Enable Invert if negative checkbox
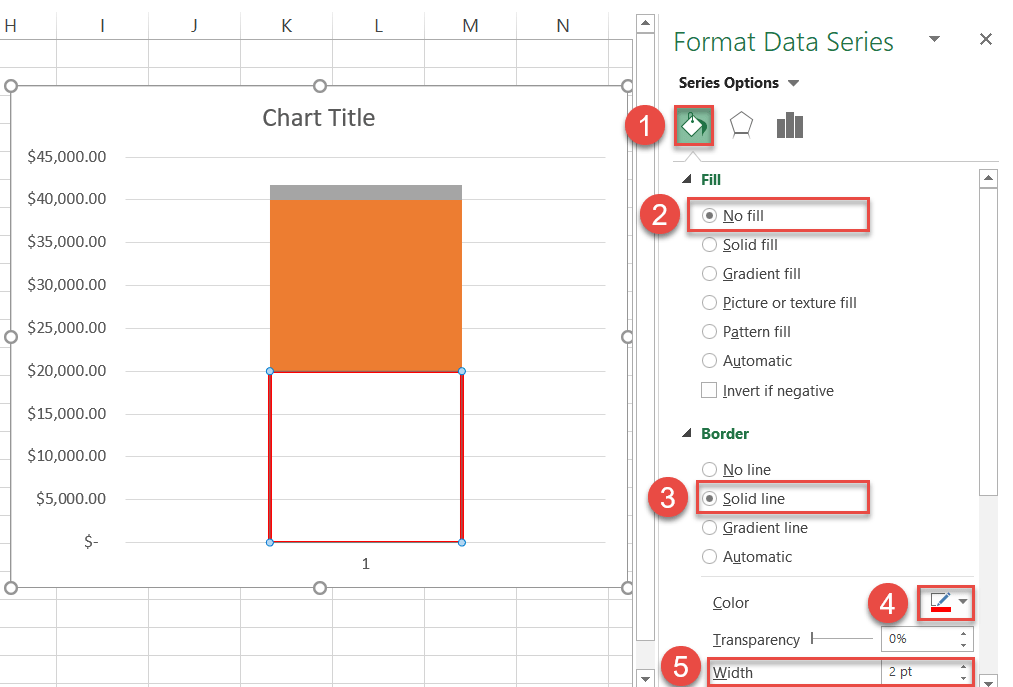The width and height of the screenshot is (1013, 687). coord(710,391)
